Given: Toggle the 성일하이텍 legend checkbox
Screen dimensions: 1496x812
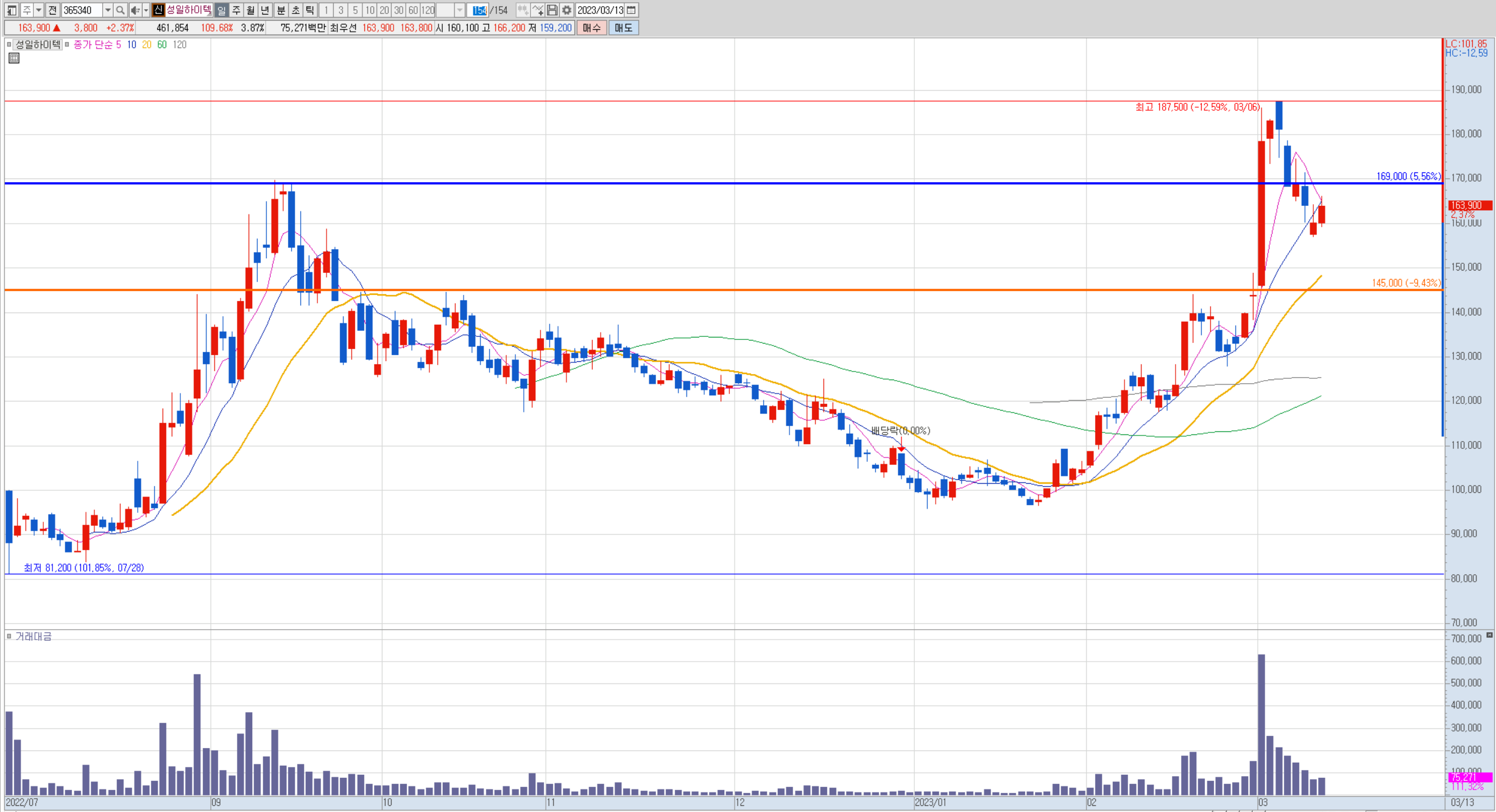Looking at the screenshot, I should click(x=9, y=44).
